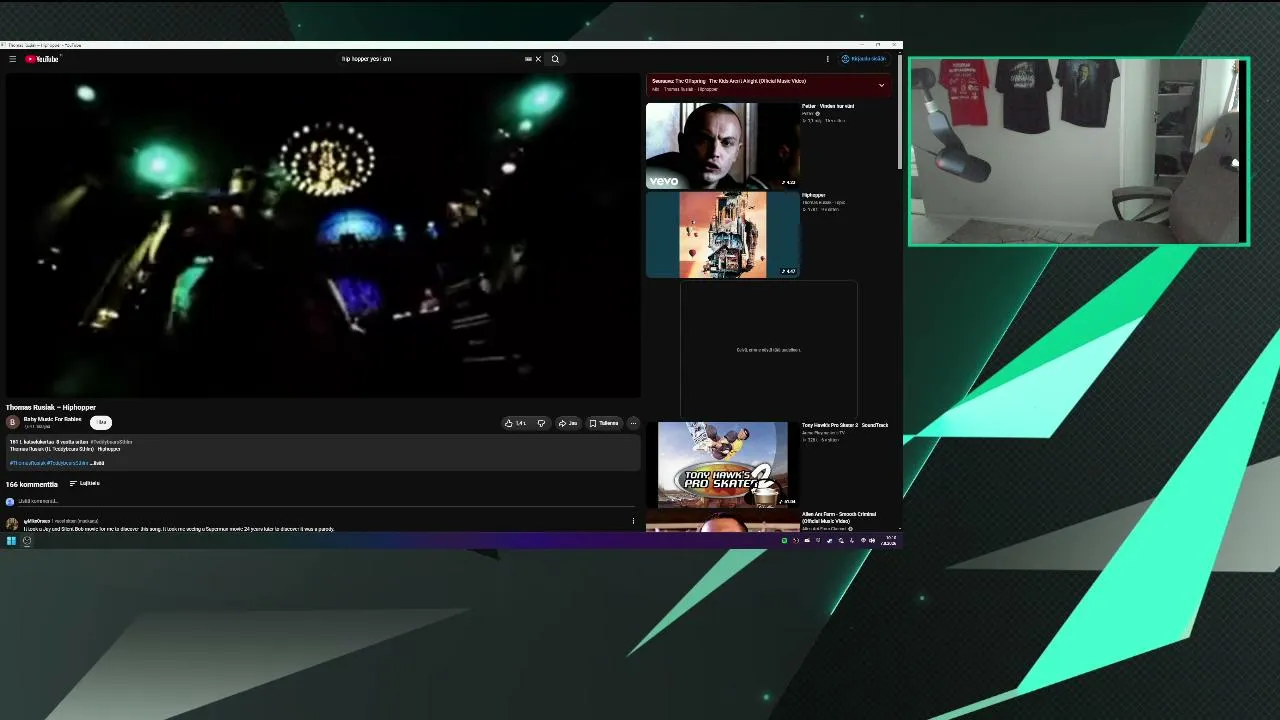The height and width of the screenshot is (720, 1280).
Task: Click the '166 kommenttia' comment count
Action: click(x=32, y=484)
